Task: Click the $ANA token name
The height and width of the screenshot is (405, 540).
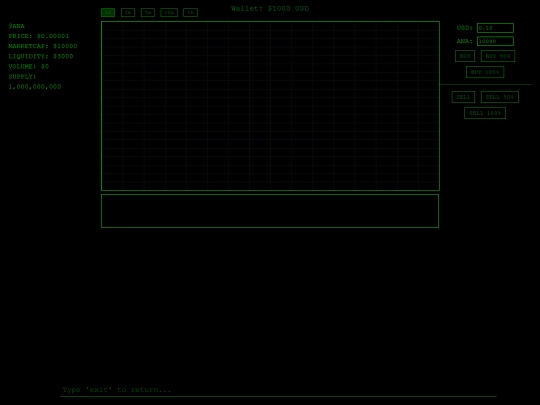Action: click(17, 26)
